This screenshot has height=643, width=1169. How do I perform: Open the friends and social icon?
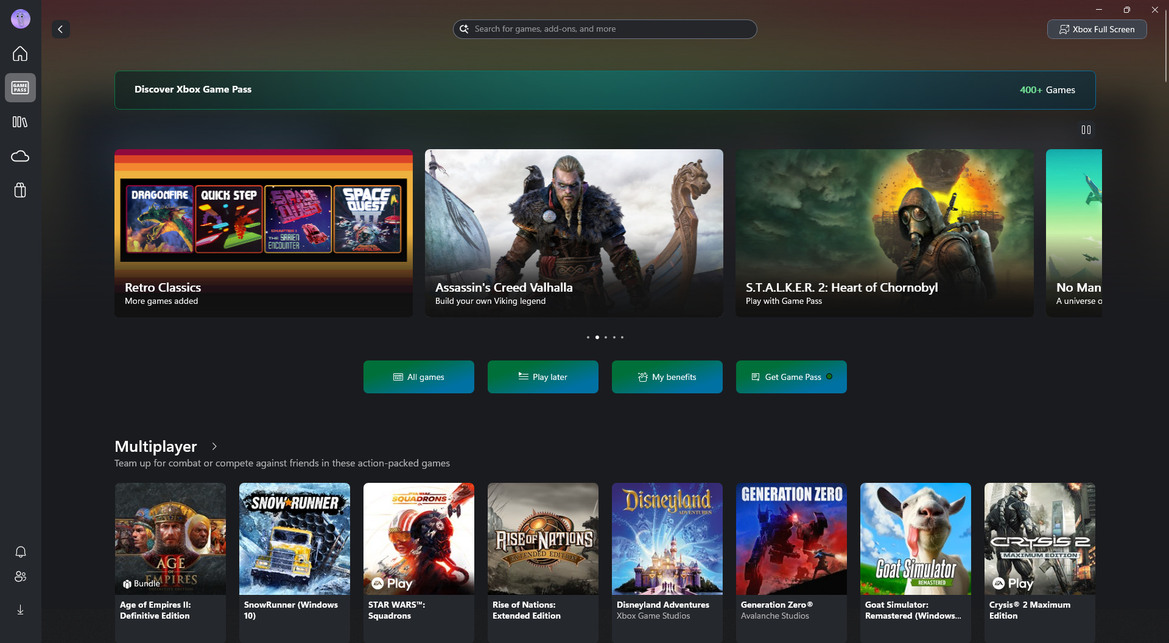pos(20,577)
